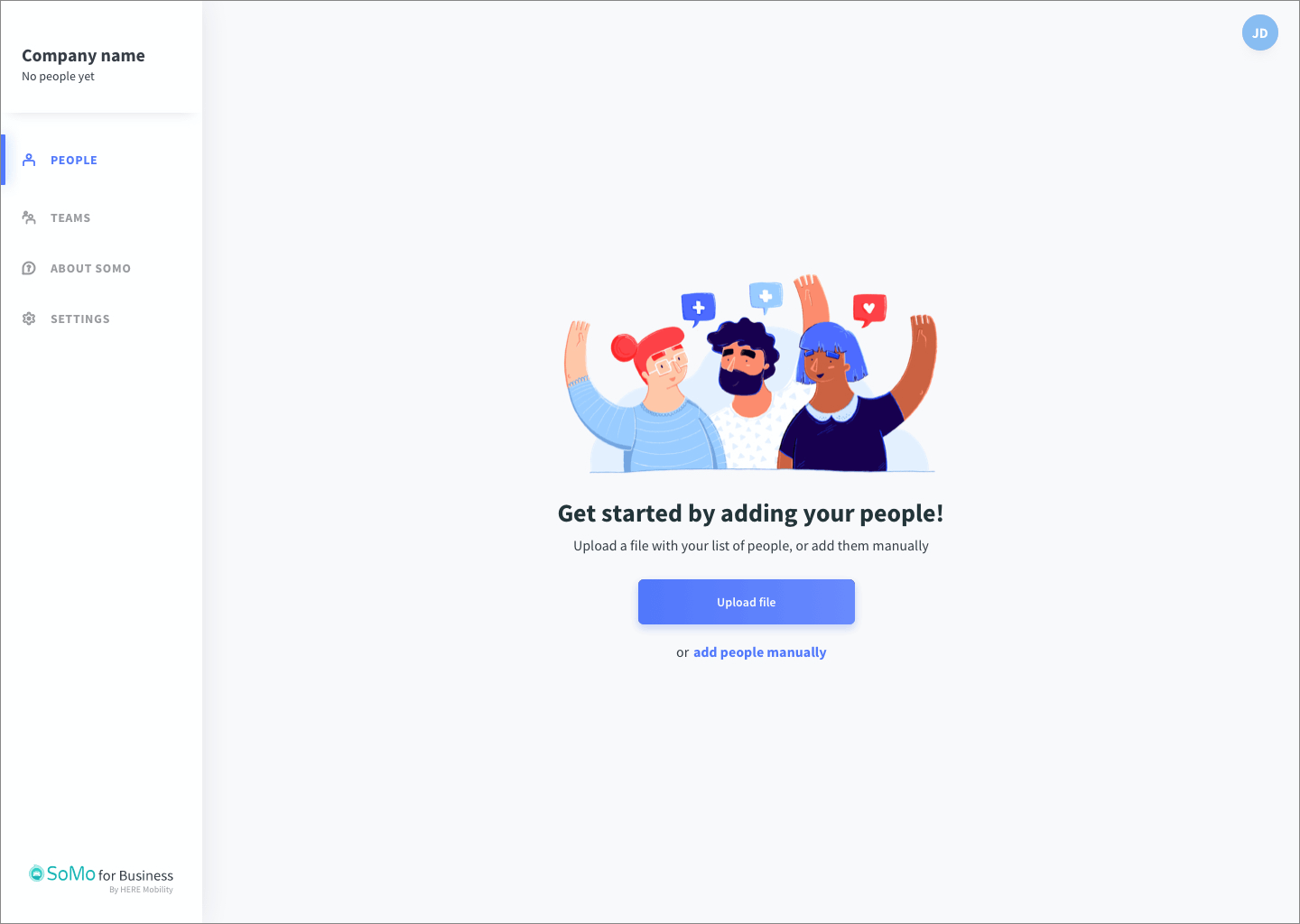1300x924 pixels.
Task: Follow the add people manually link
Action: point(760,652)
